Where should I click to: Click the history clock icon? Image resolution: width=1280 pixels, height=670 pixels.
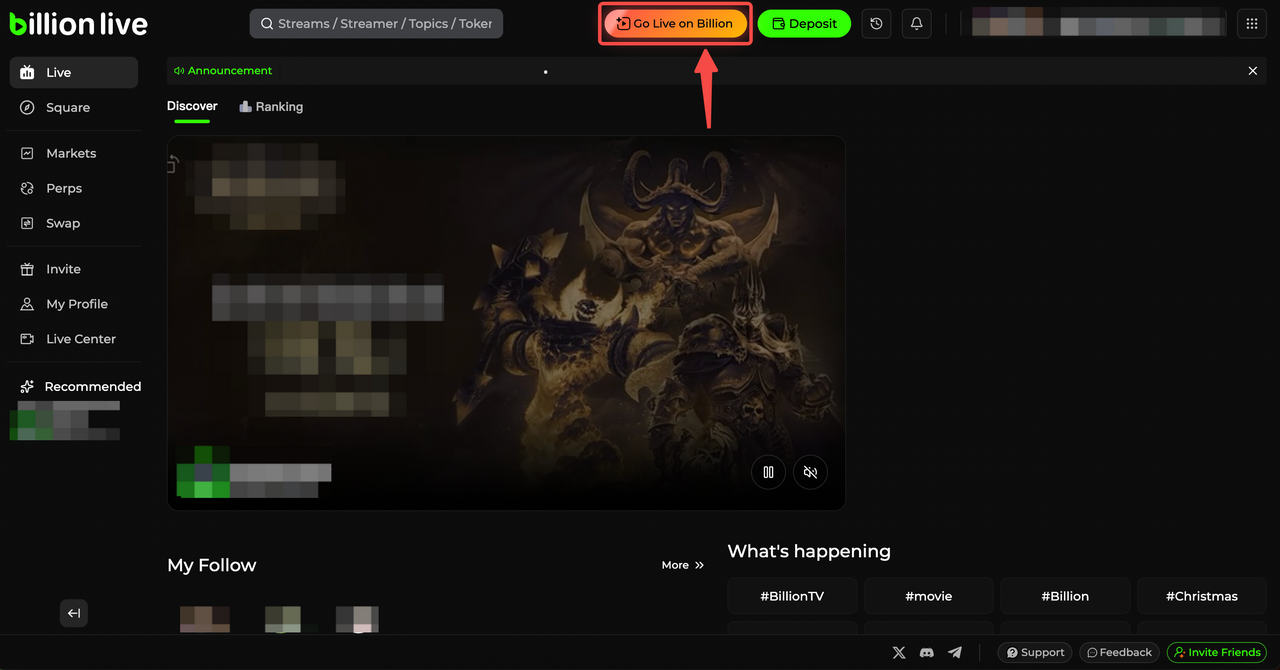tap(877, 24)
